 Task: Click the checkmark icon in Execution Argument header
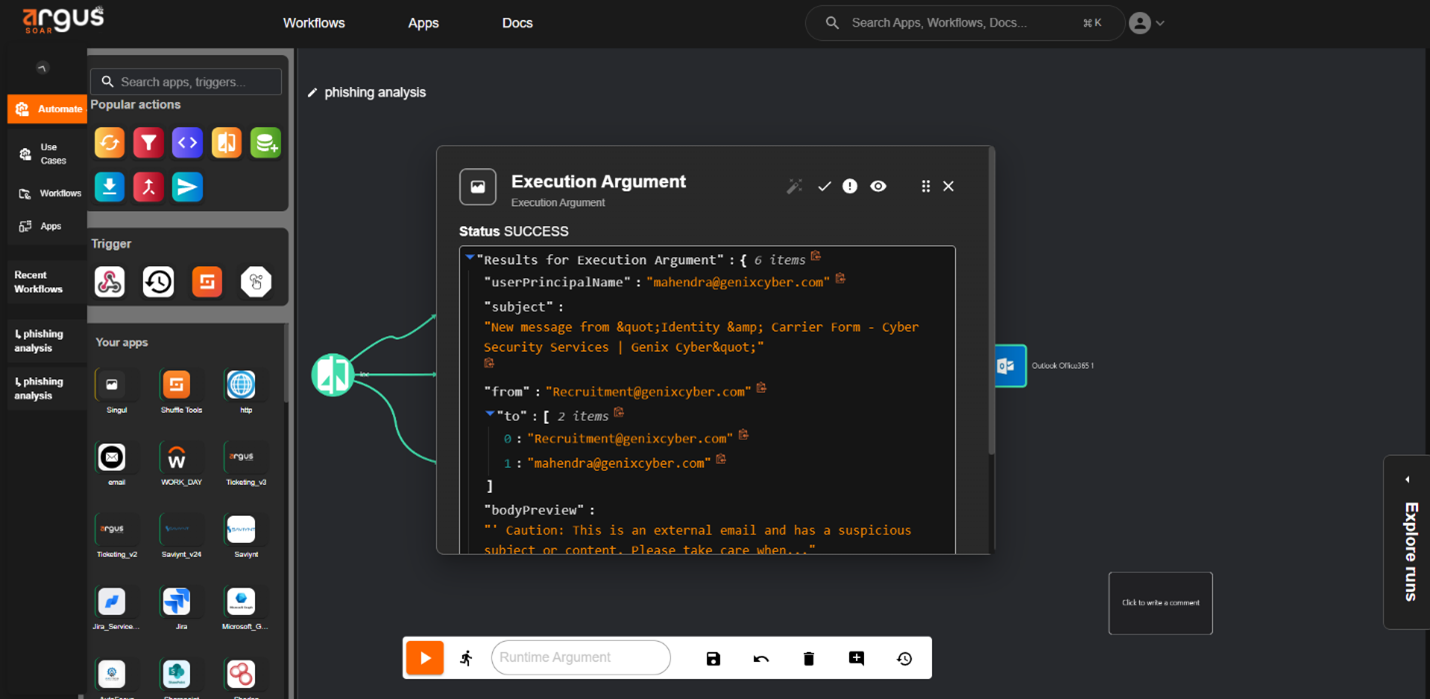tap(824, 186)
